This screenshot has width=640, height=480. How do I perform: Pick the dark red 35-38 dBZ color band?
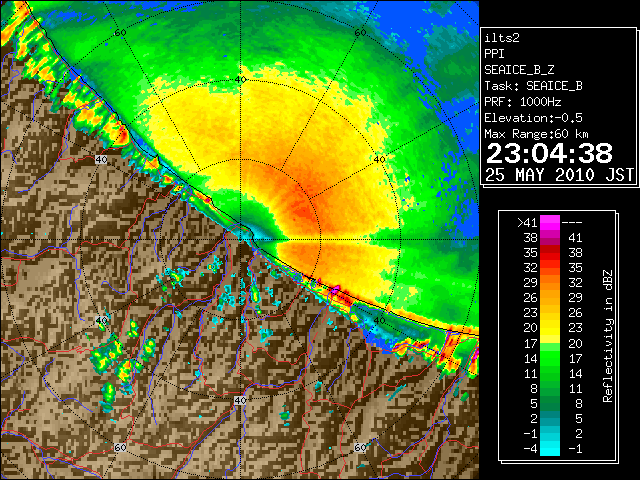pyautogui.click(x=550, y=252)
